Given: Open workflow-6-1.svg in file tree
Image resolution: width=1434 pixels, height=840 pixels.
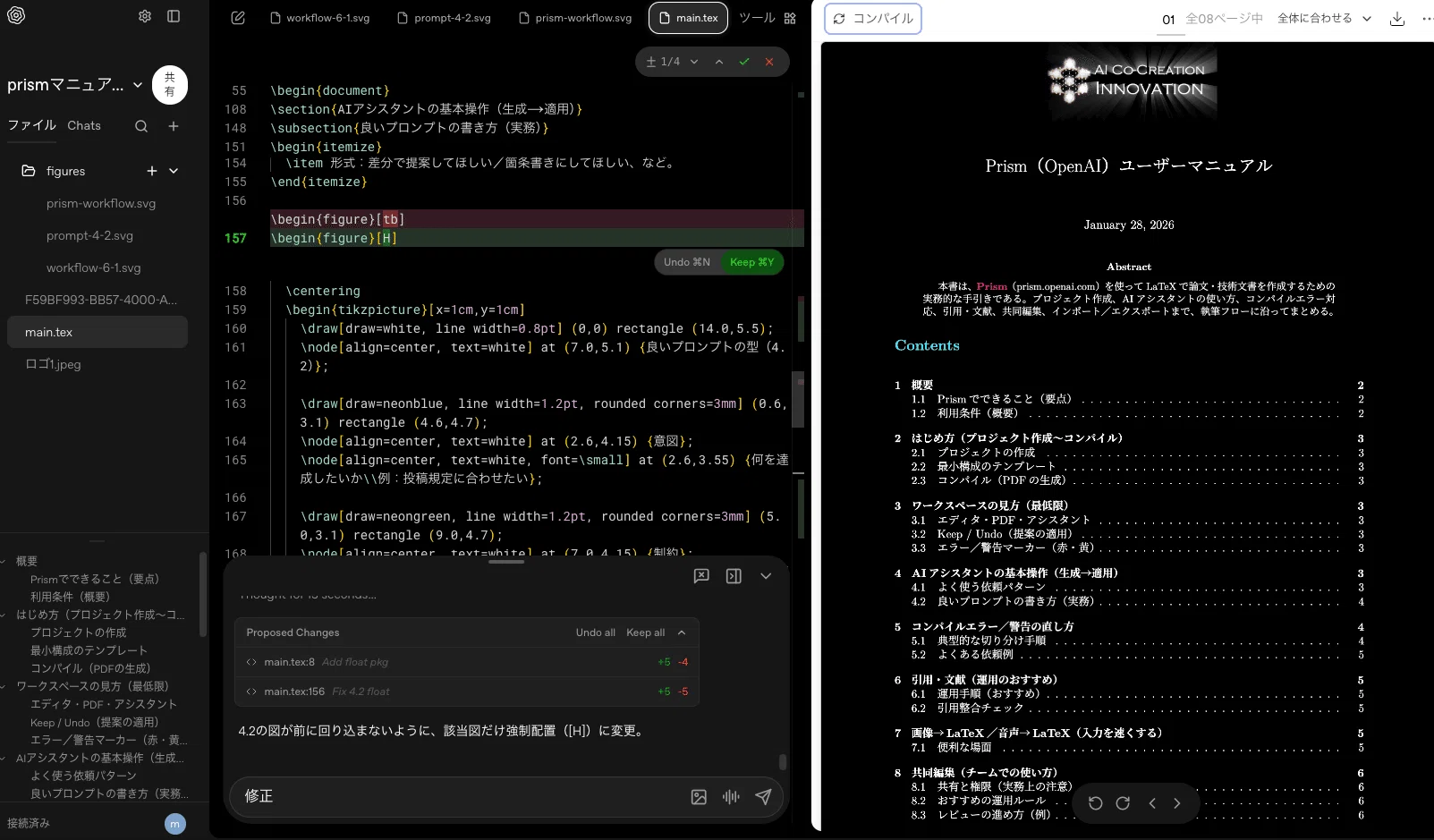Looking at the screenshot, I should coord(94,267).
